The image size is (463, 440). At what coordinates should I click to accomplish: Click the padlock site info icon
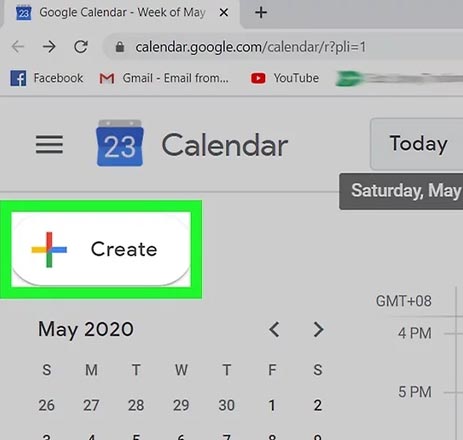(120, 47)
